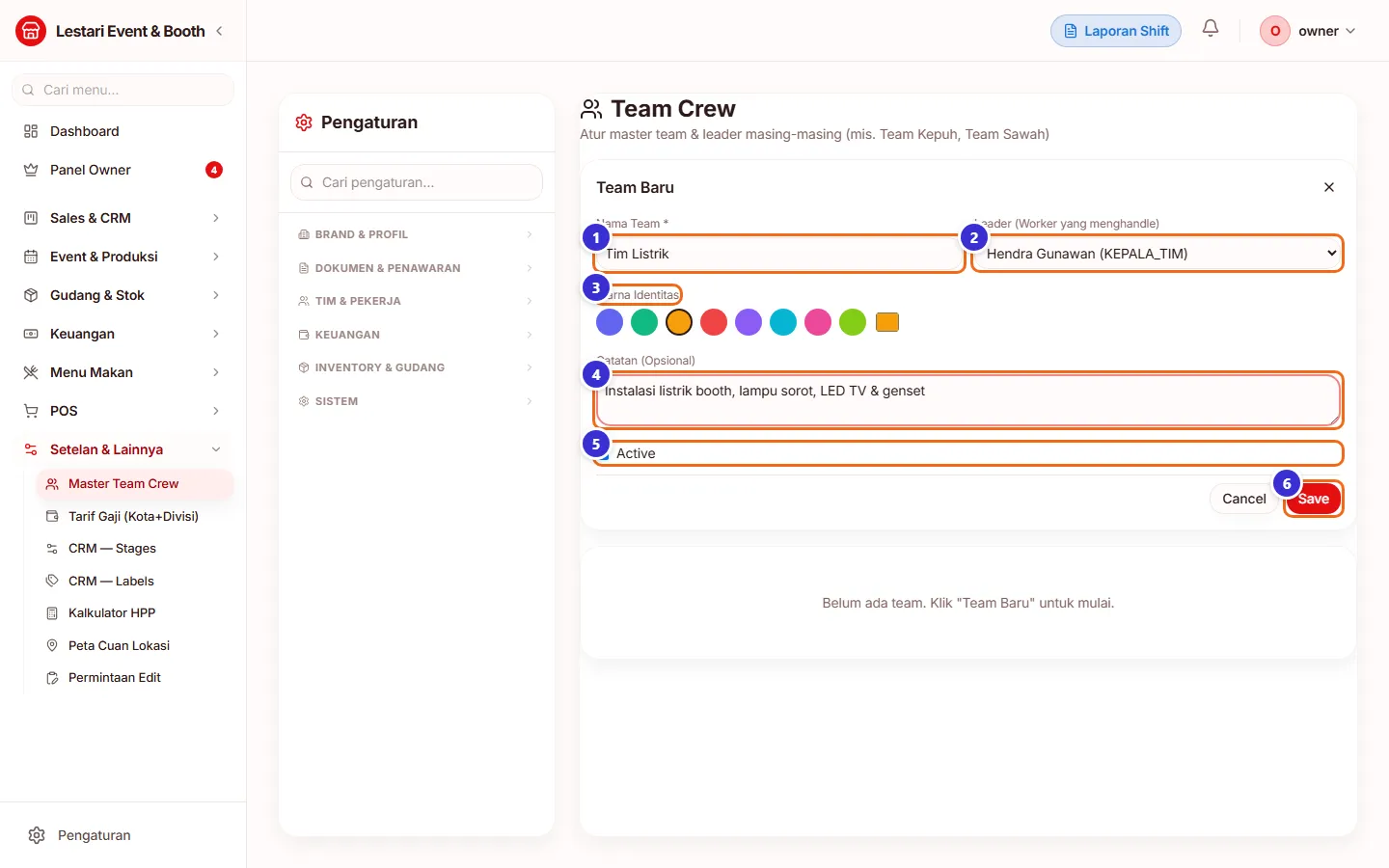Collapse the Setelan & Lainnya section
The height and width of the screenshot is (868, 1389).
pos(216,449)
